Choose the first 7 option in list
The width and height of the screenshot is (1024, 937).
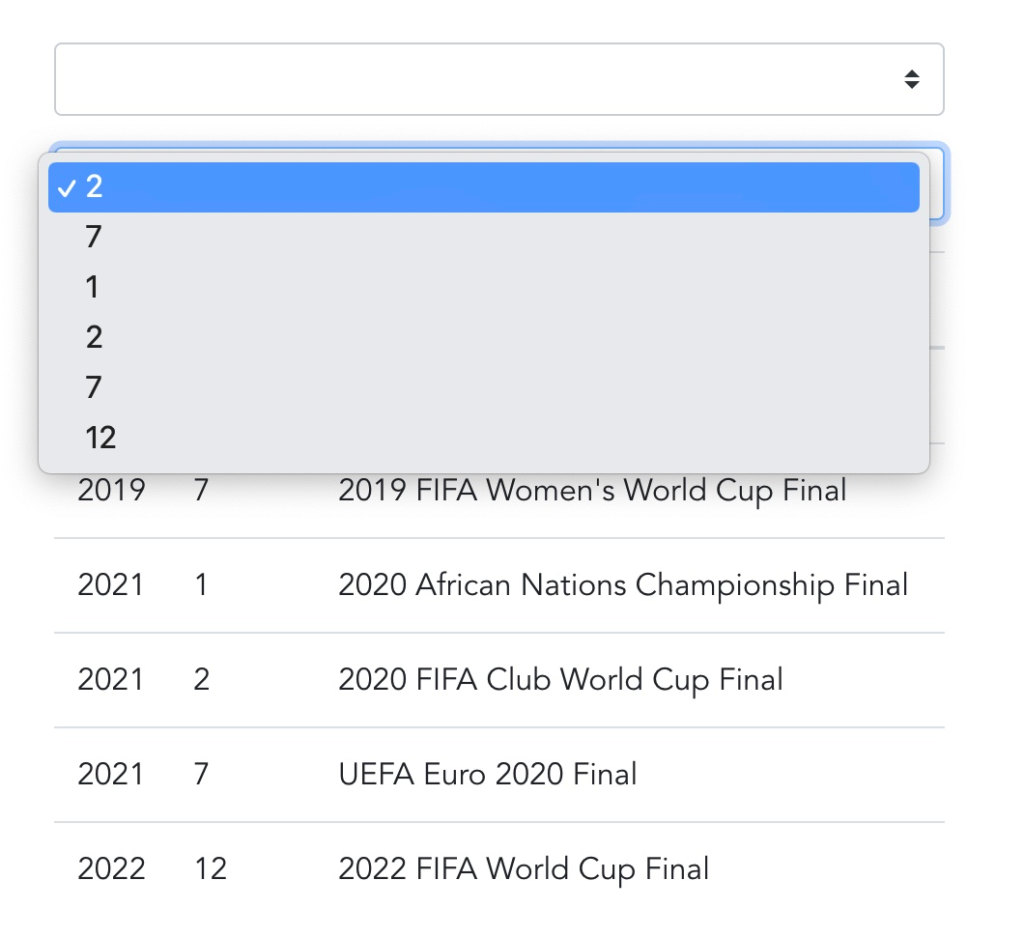click(483, 237)
